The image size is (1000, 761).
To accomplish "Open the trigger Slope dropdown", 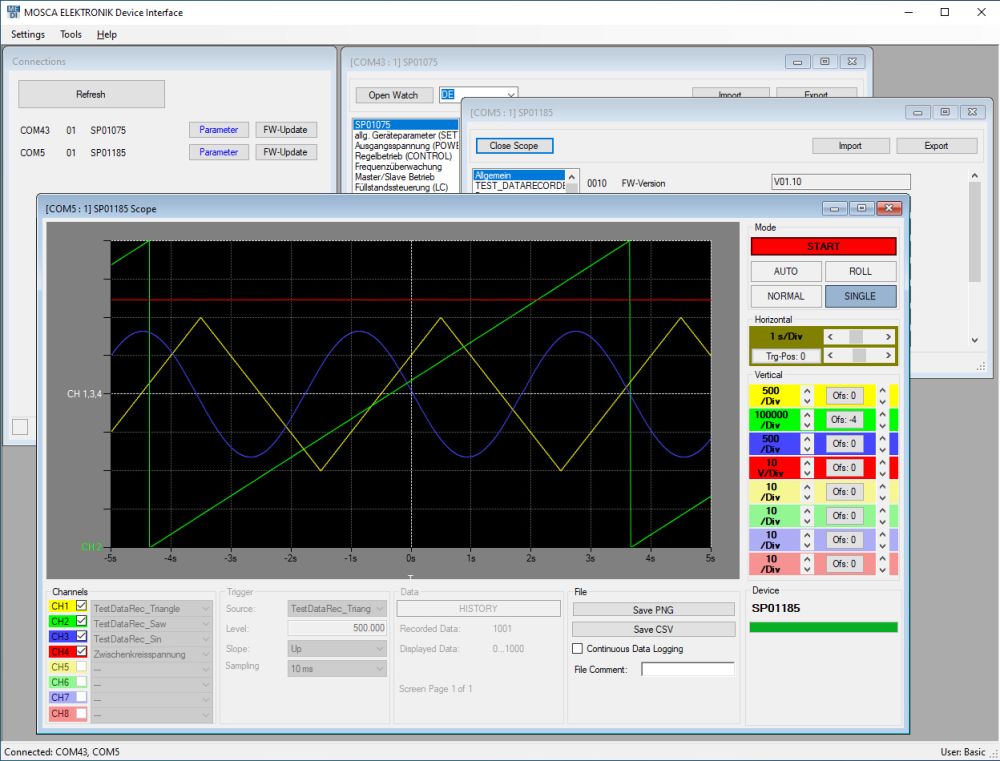I will click(x=337, y=649).
